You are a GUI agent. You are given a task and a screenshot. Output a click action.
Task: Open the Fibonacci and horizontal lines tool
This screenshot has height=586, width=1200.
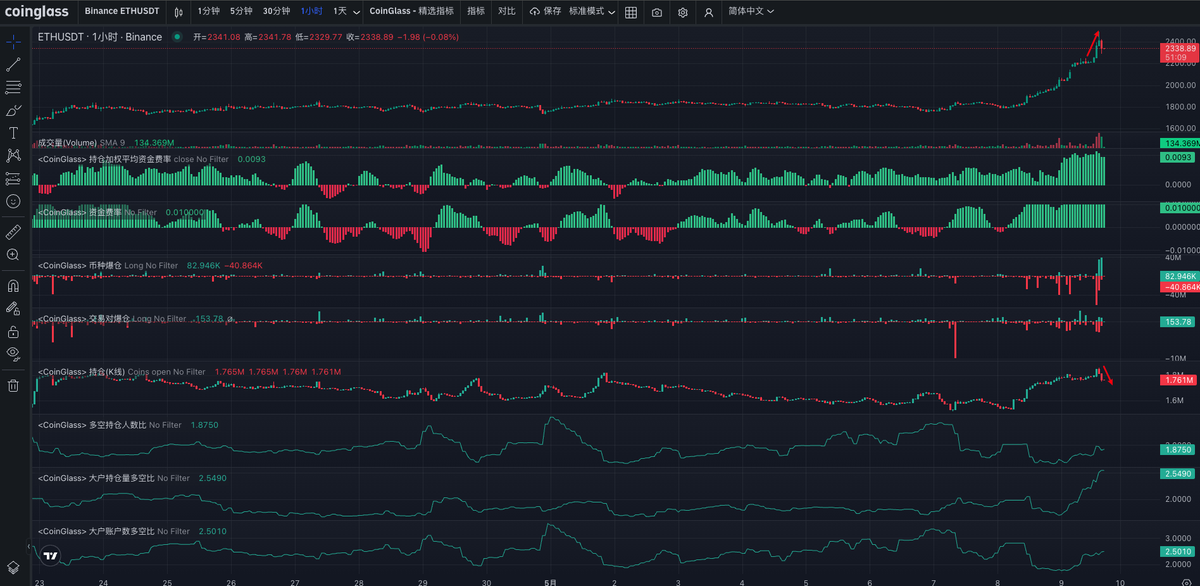point(13,87)
